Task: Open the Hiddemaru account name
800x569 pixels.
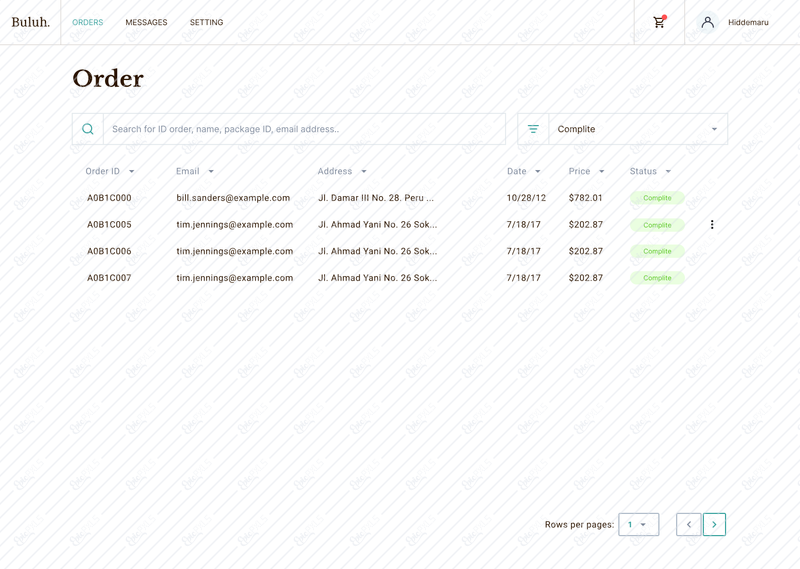Action: pyautogui.click(x=748, y=22)
